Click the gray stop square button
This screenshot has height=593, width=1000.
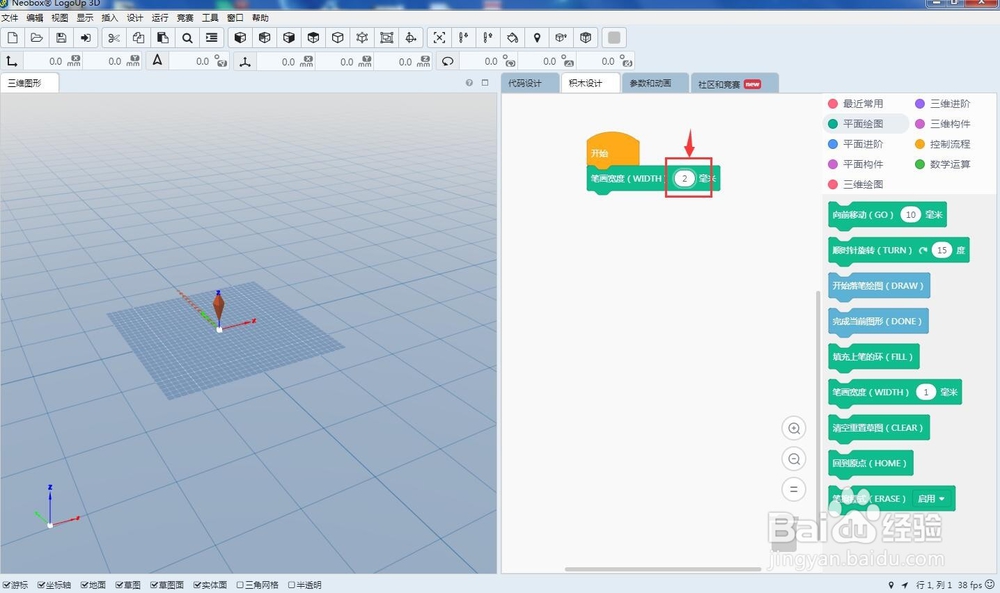[x=614, y=38]
